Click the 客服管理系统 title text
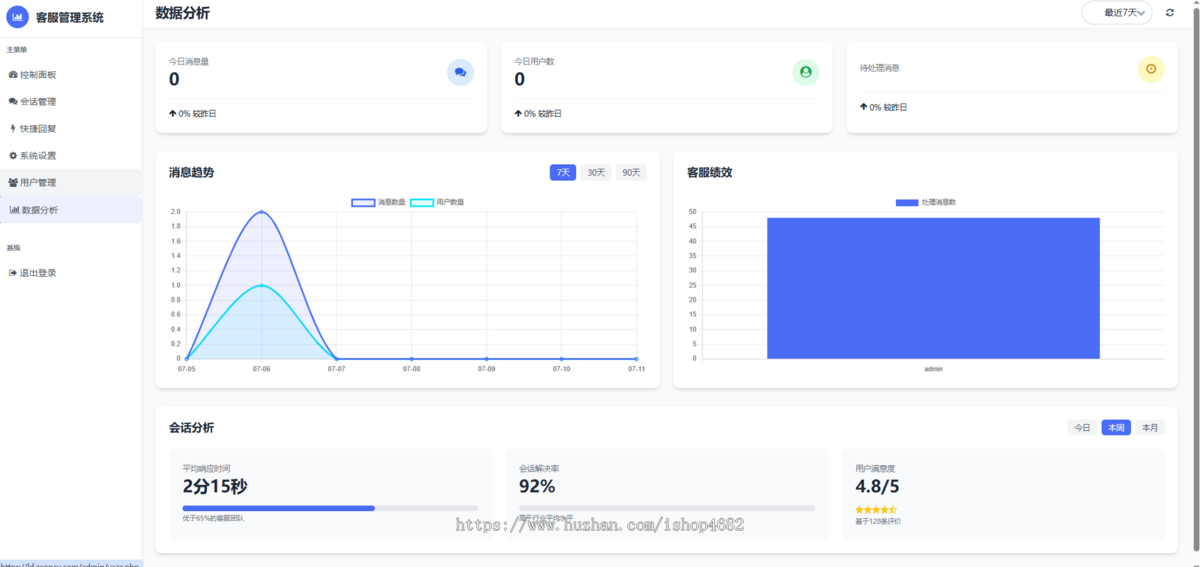Screen dimensions: 1200x567 (70, 17)
